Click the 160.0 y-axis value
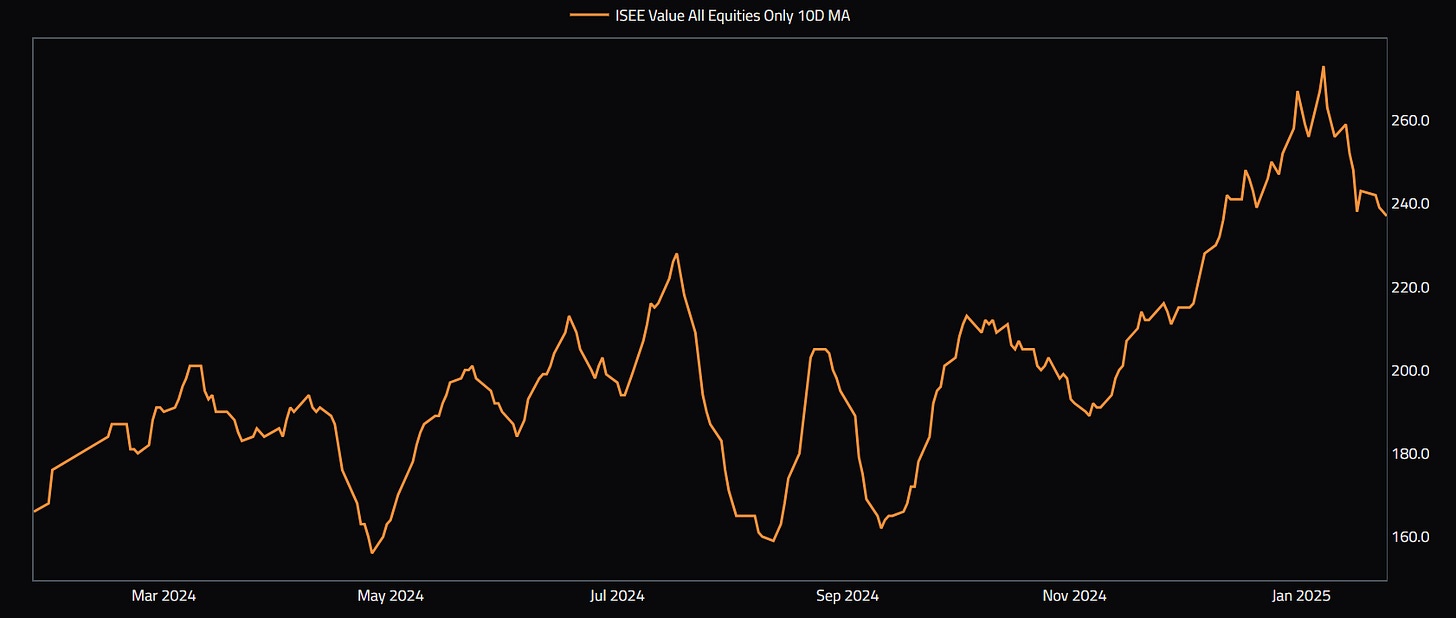This screenshot has width=1456, height=618. click(1412, 537)
